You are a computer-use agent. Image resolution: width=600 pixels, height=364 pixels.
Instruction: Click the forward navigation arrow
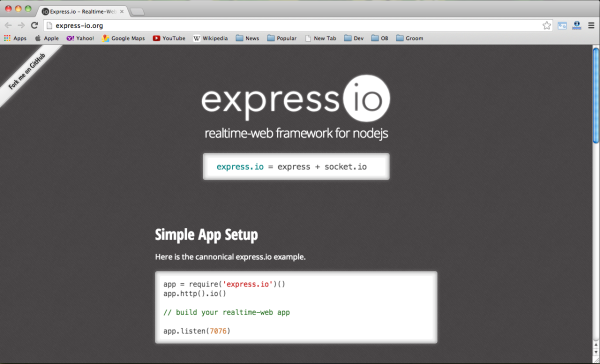[x=21, y=25]
